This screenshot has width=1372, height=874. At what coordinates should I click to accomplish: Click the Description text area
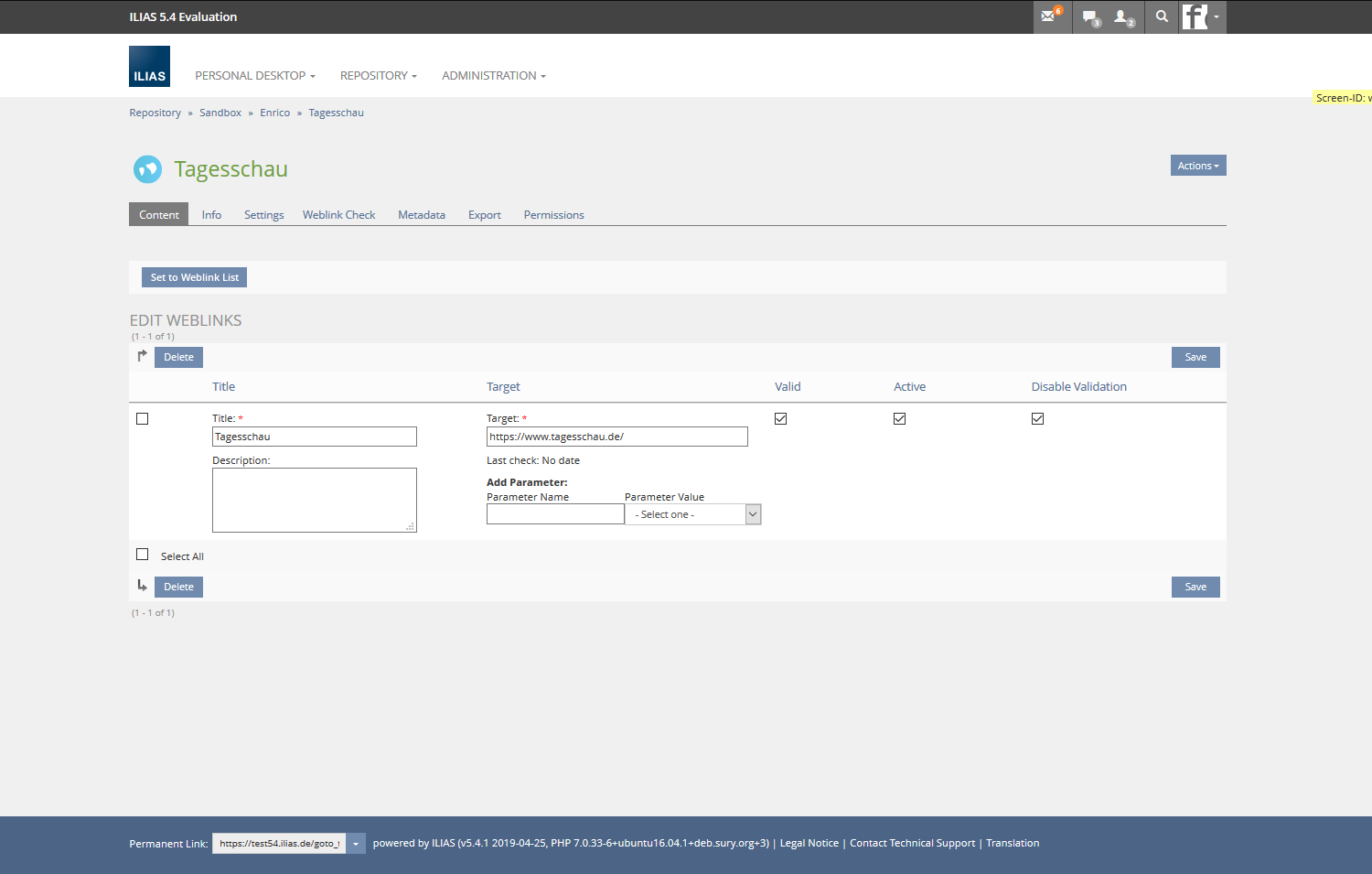click(314, 500)
